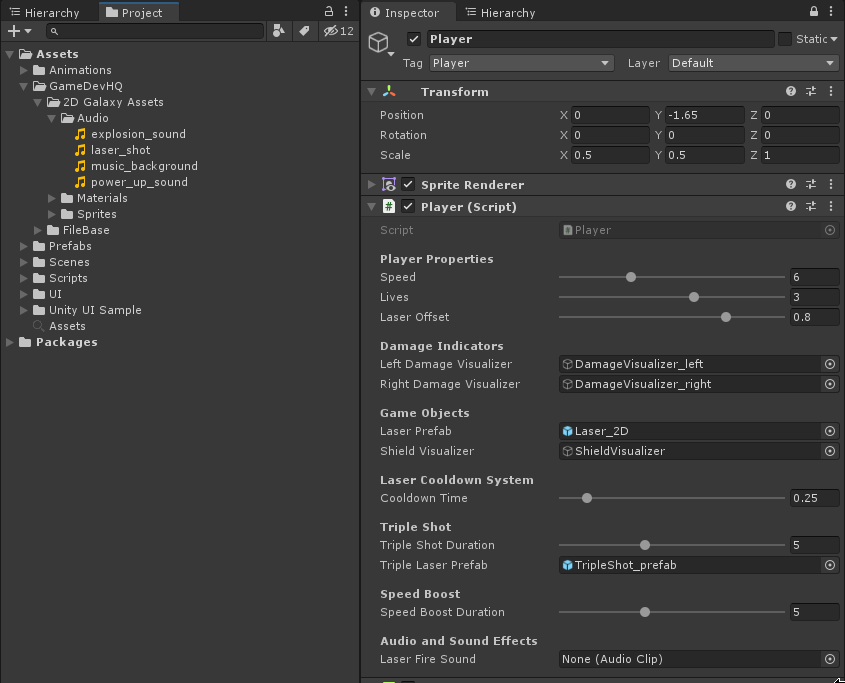Open the Project panel three-dot options menu

point(346,11)
